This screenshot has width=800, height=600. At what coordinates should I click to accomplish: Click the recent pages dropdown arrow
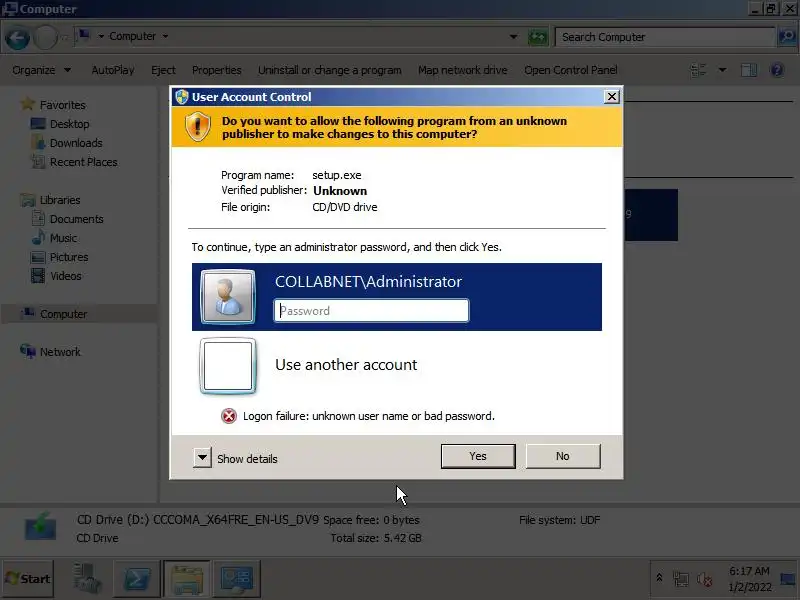click(x=64, y=37)
